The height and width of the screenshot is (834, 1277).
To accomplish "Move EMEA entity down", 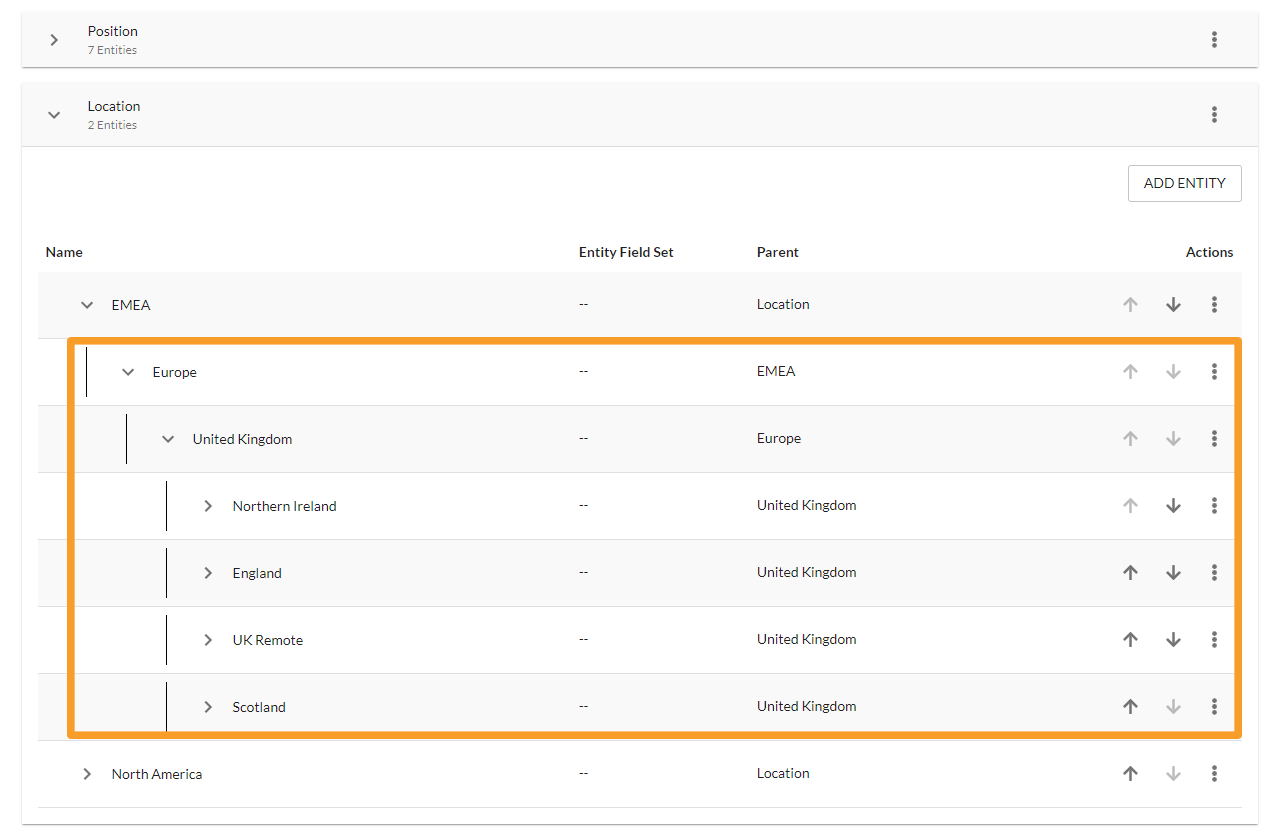I will tap(1173, 305).
